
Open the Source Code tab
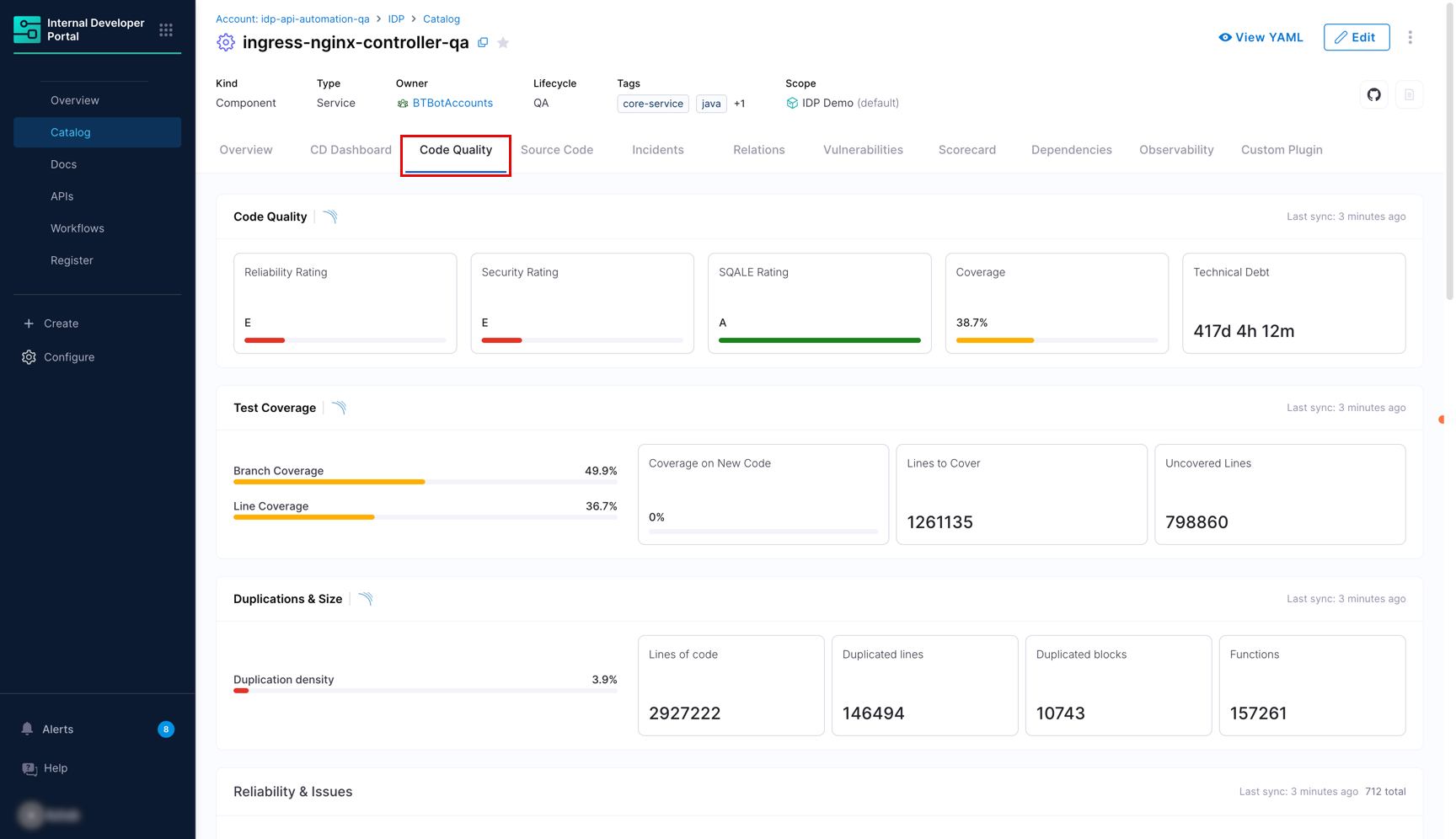pyautogui.click(x=557, y=150)
